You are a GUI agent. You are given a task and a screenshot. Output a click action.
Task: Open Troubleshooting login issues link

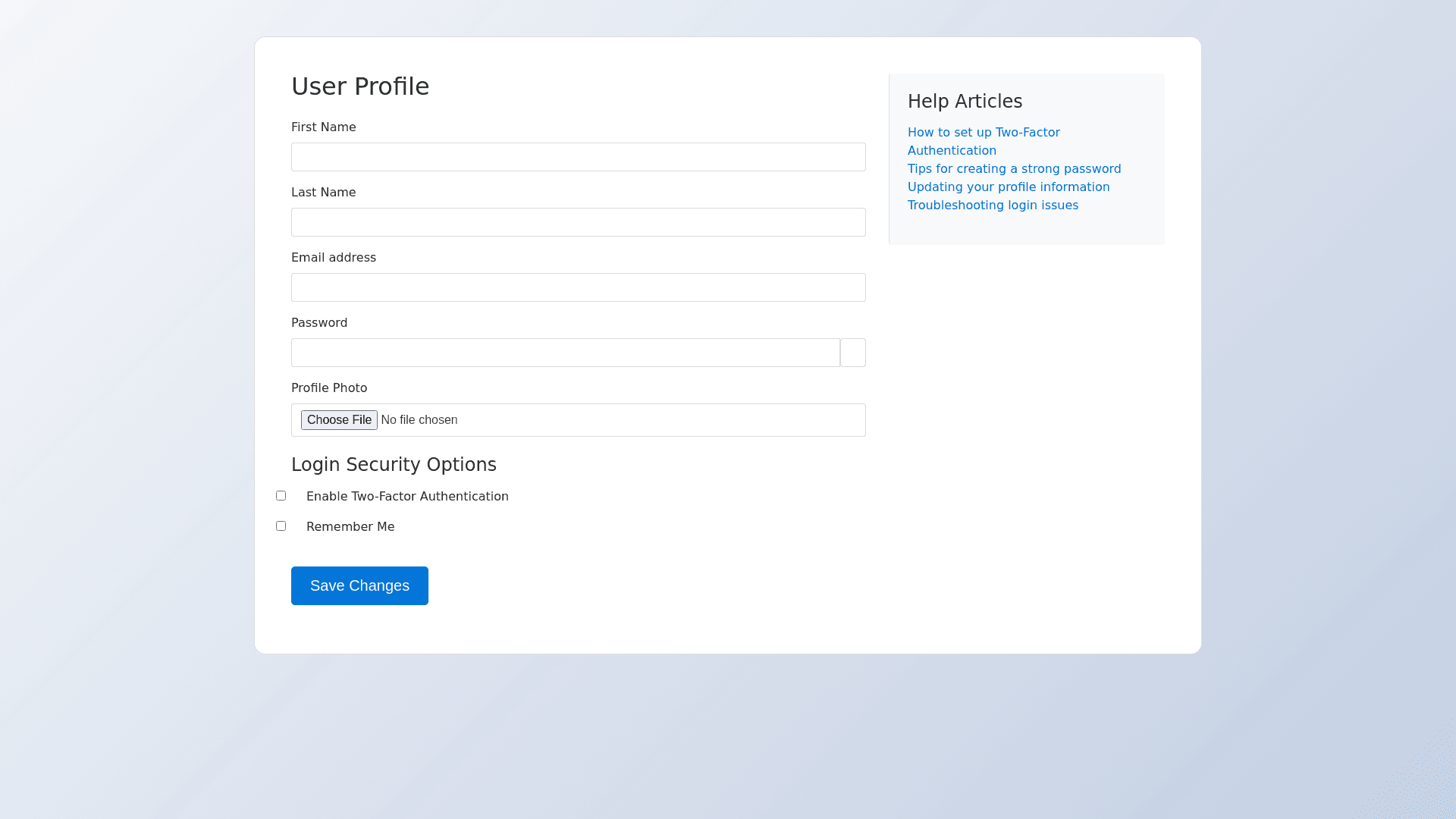point(992,206)
